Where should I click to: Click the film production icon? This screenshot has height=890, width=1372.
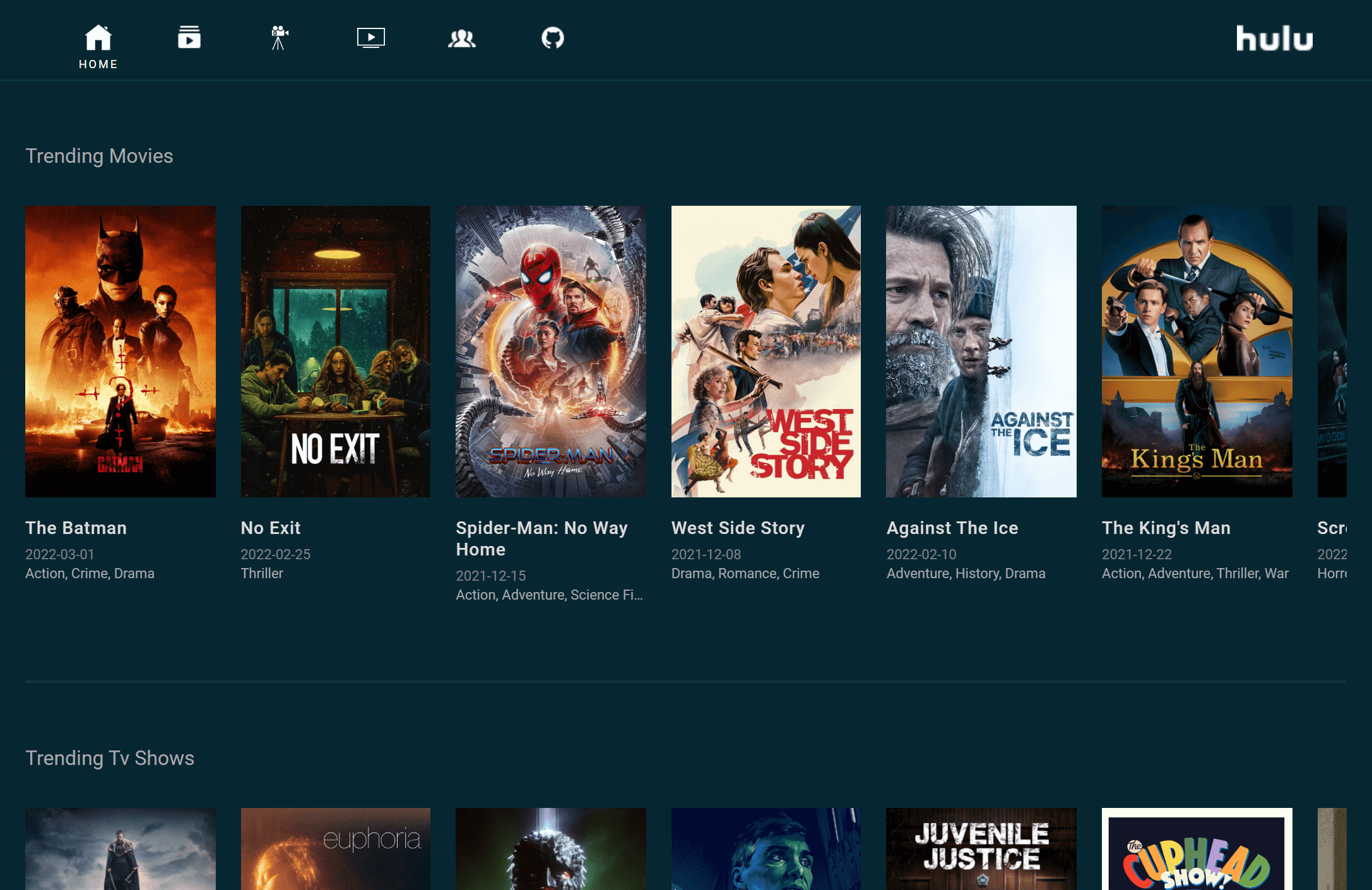coord(280,38)
